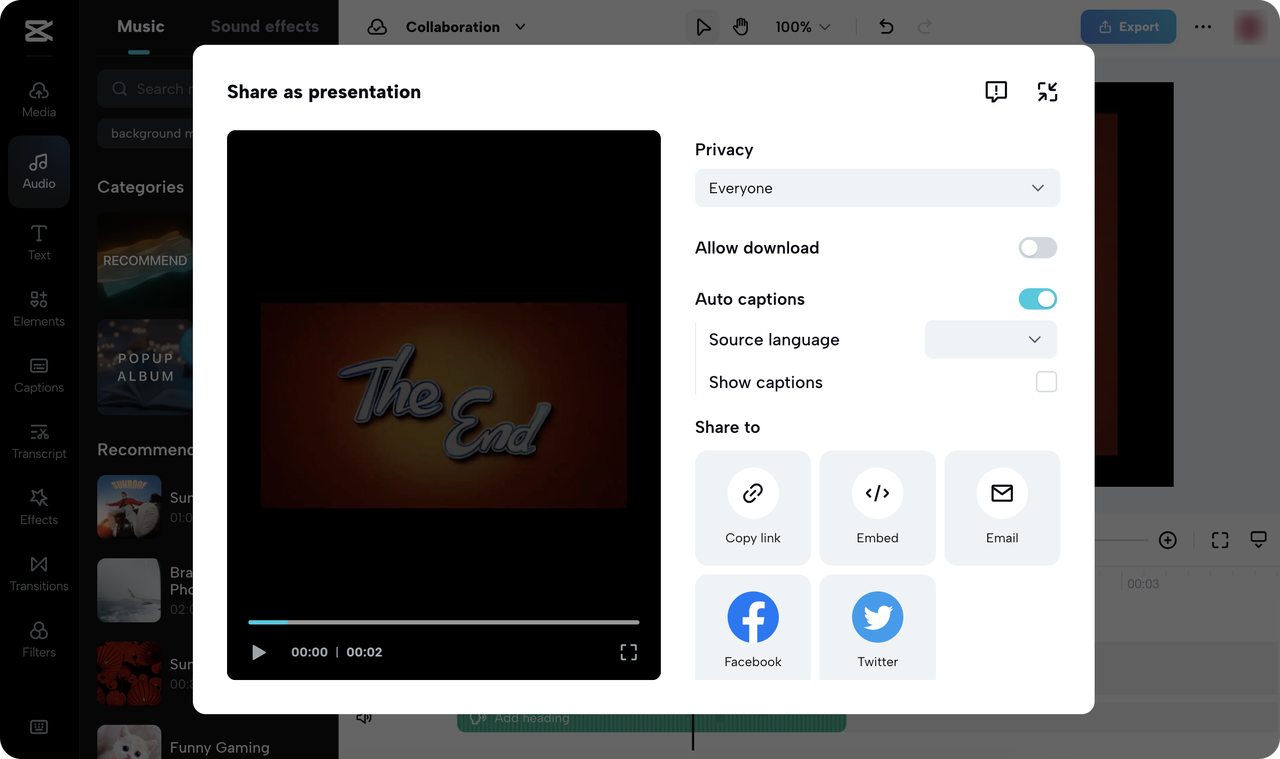Viewport: 1280px width, 759px height.
Task: Open keyboard shortcuts icon in sidebar
Action: (x=39, y=727)
